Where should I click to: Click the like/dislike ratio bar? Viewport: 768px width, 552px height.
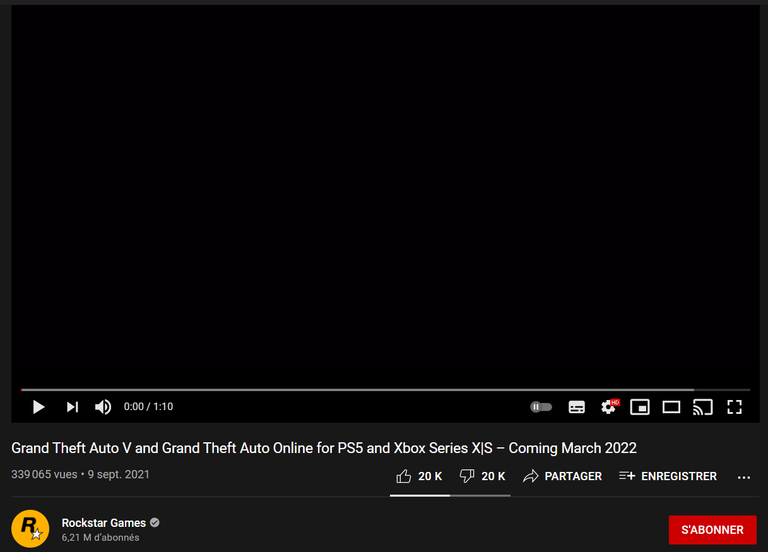pos(450,496)
